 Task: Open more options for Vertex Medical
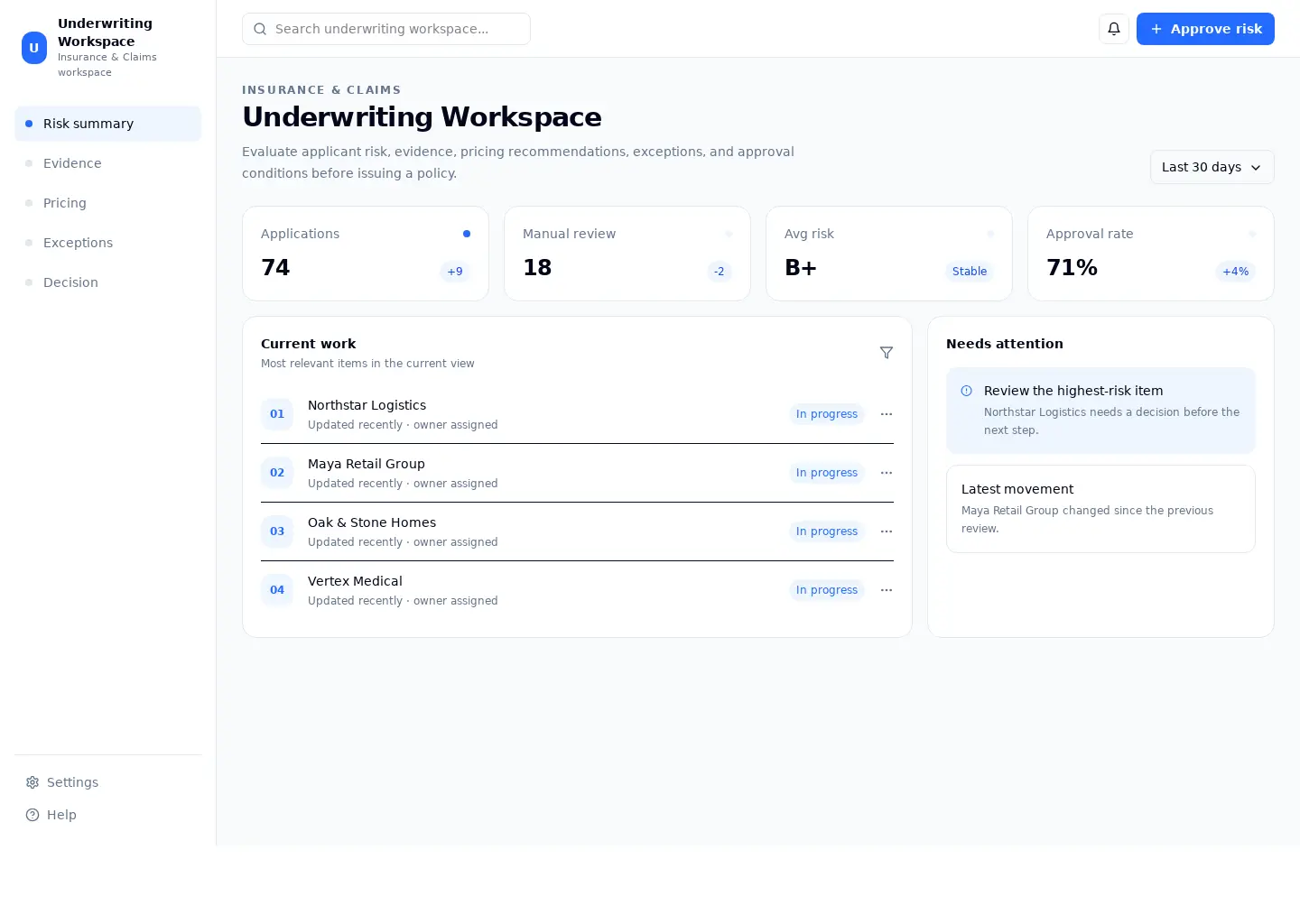[887, 590]
